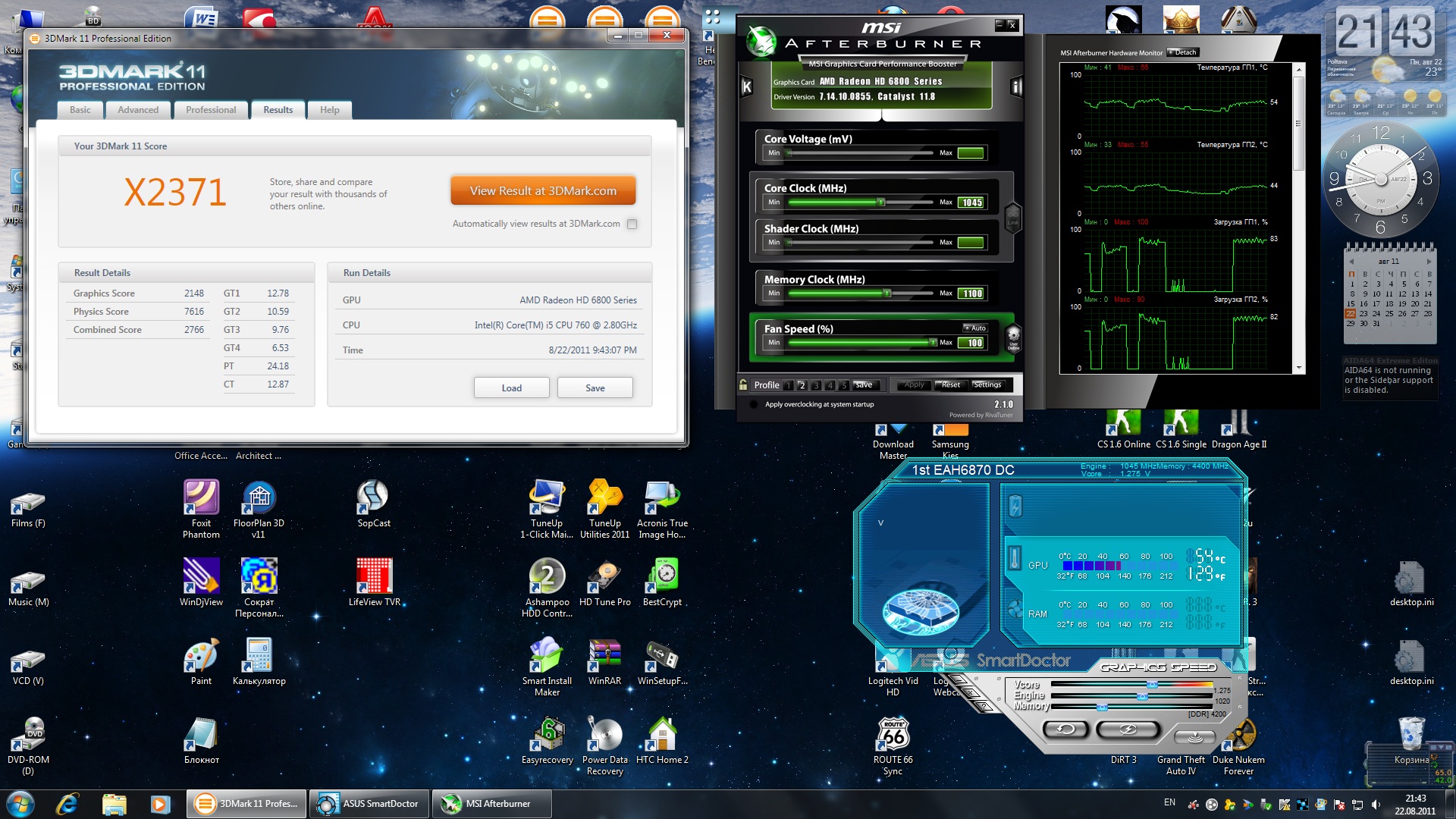This screenshot has width=1456, height=819.
Task: Move the SmartDoctor Memory slider knob
Action: 1102,707
